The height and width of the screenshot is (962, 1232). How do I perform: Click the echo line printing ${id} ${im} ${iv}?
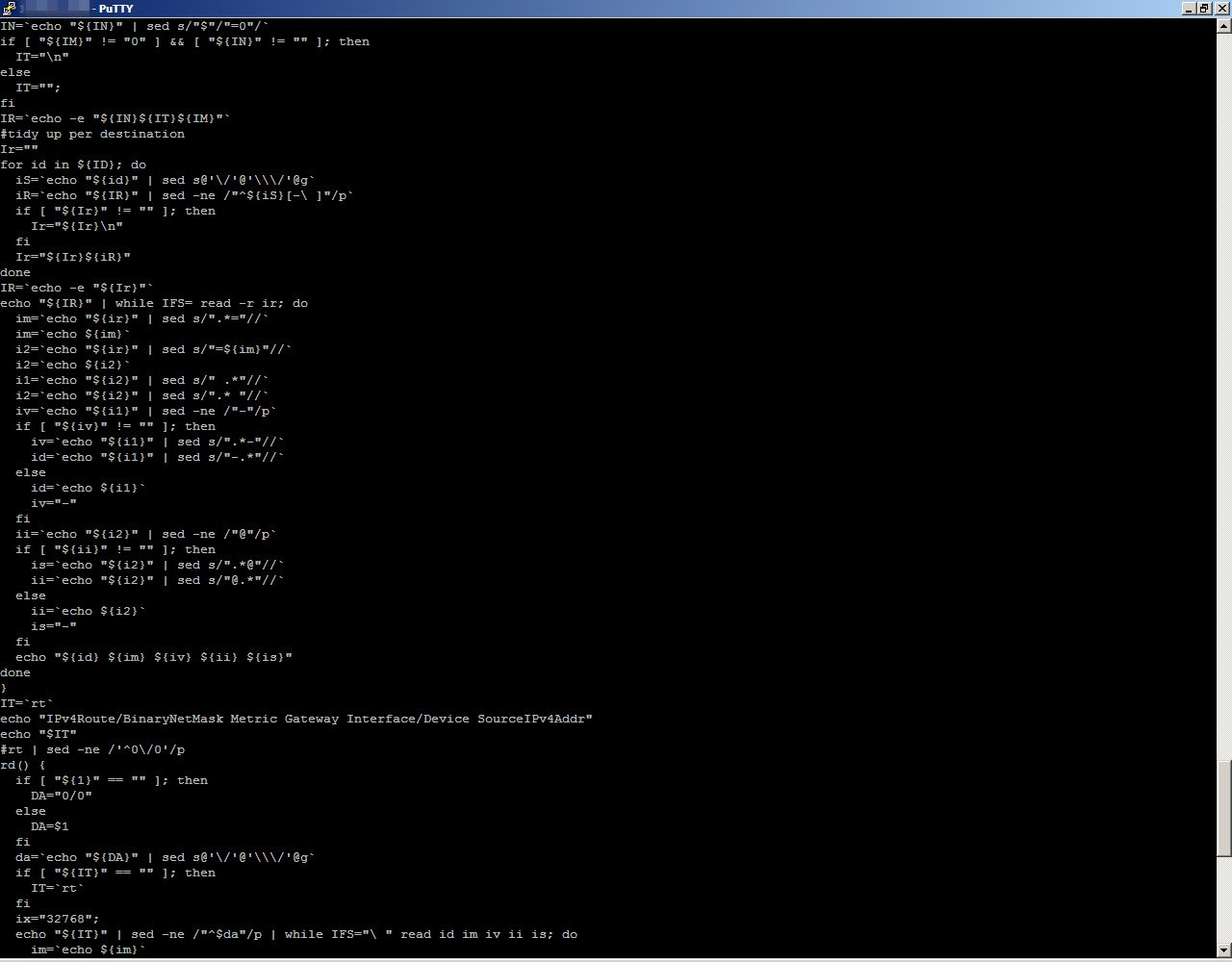tap(154, 657)
